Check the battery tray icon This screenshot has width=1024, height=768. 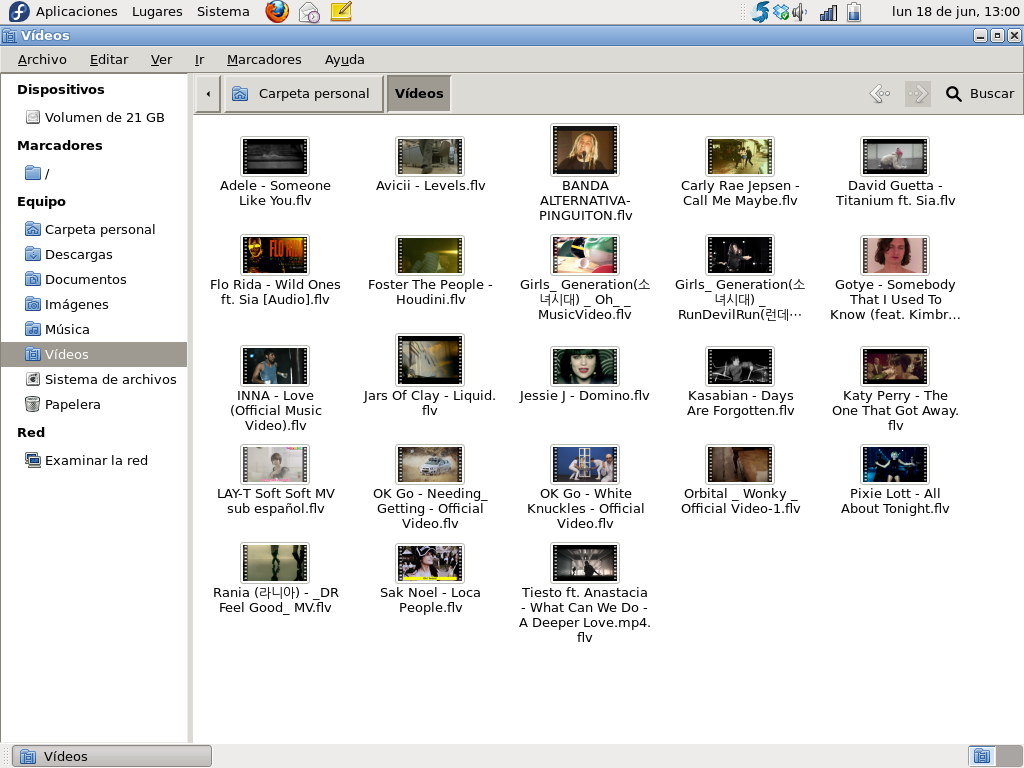[854, 12]
